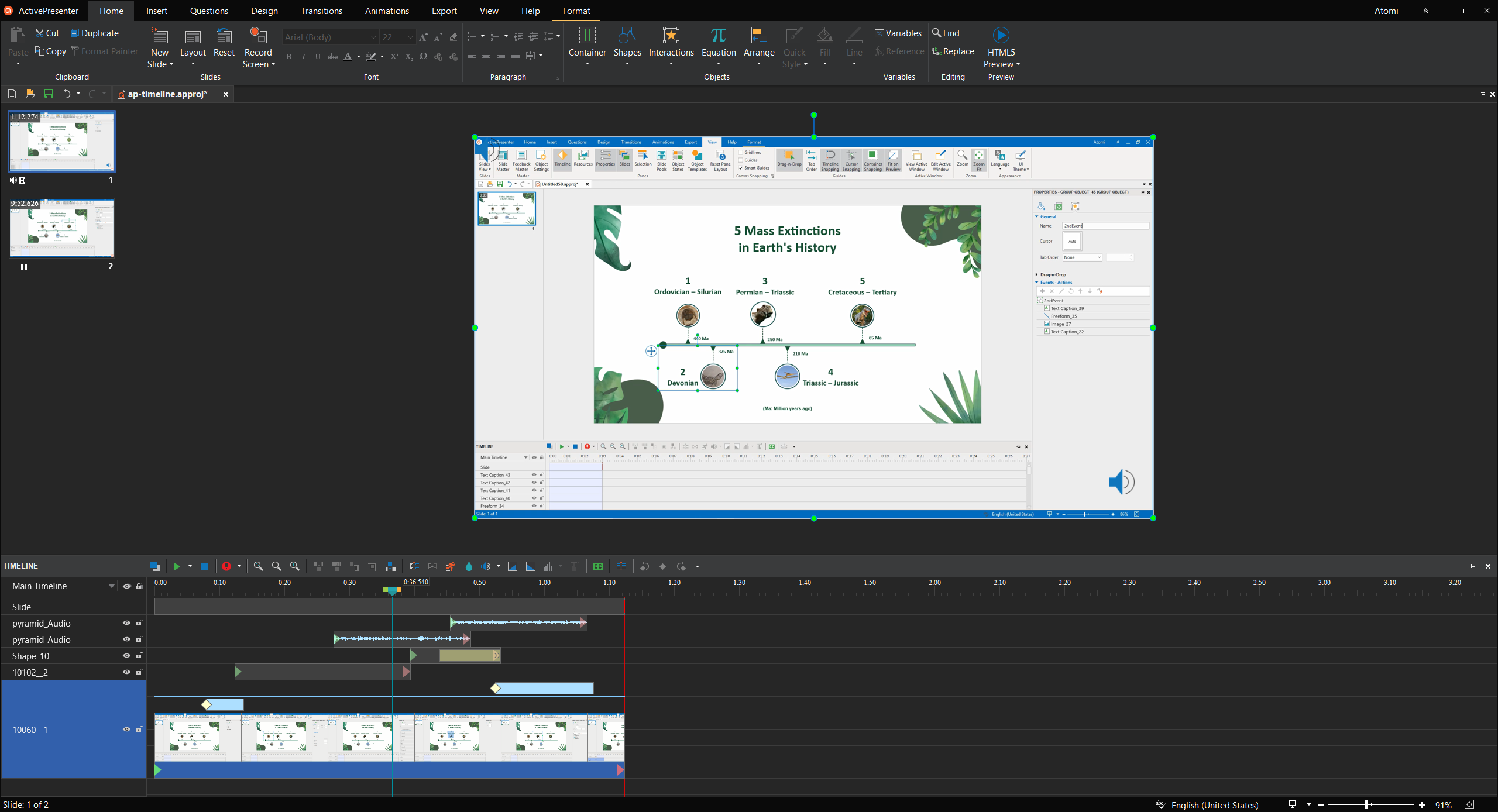Viewport: 1498px width, 812px height.
Task: Open the Variables dialog
Action: pos(898,33)
